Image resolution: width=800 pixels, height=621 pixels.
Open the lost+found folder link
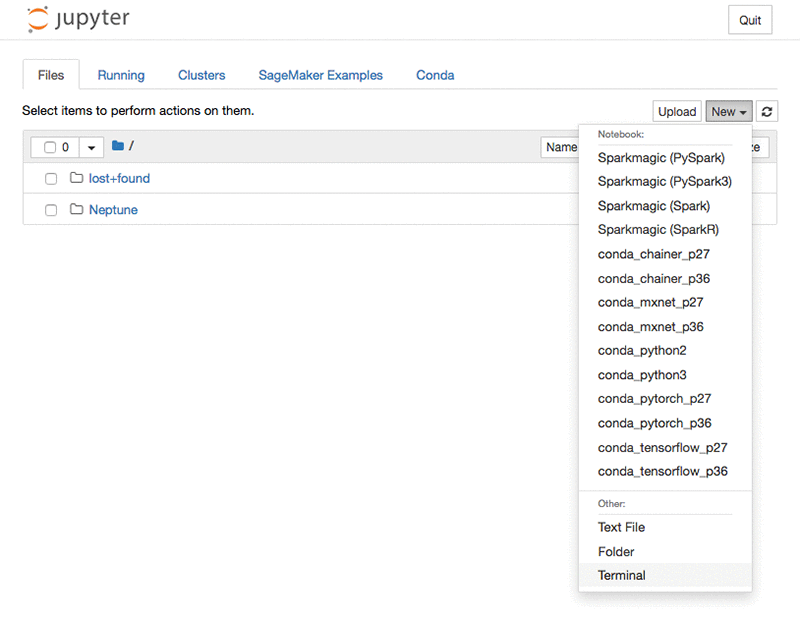119,178
